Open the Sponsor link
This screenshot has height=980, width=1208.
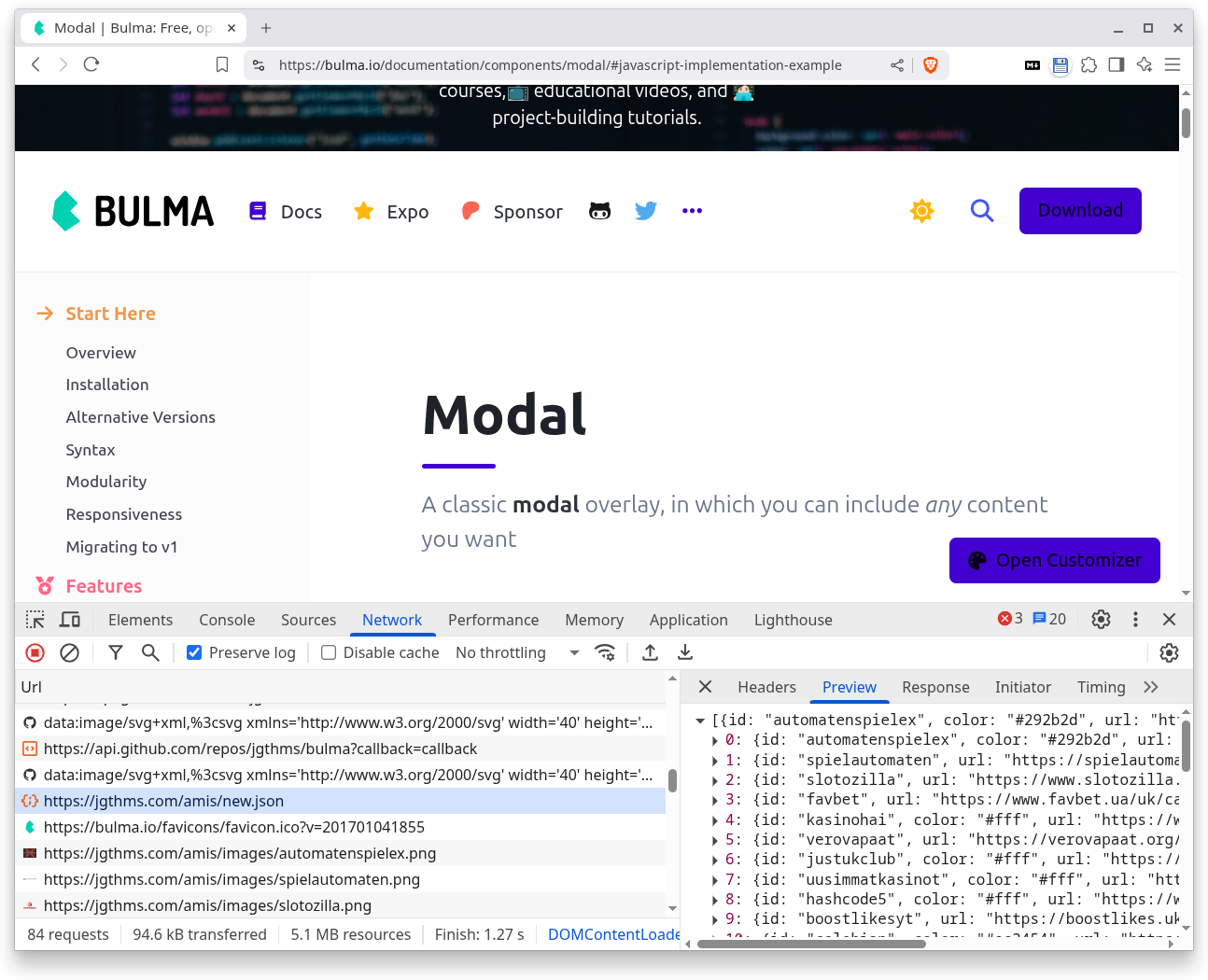(x=513, y=212)
